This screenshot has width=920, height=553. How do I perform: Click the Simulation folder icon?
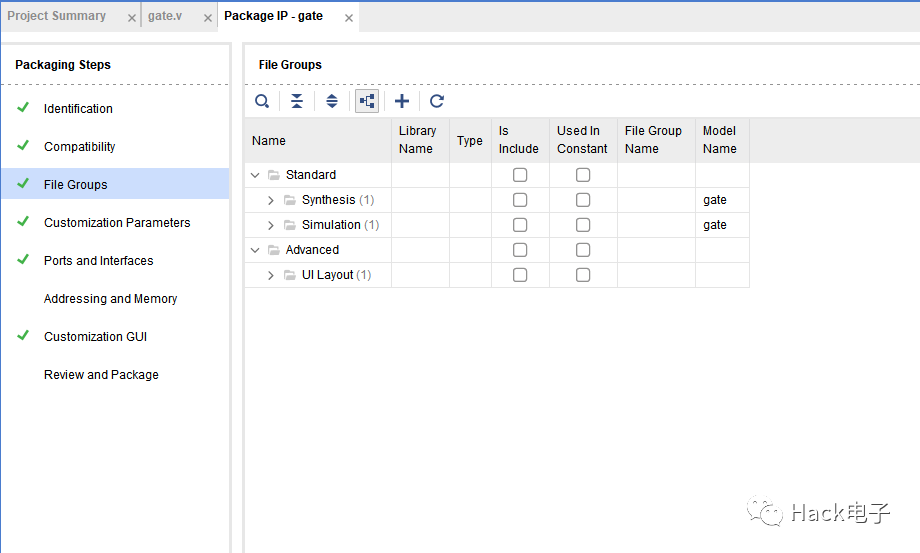click(x=289, y=225)
